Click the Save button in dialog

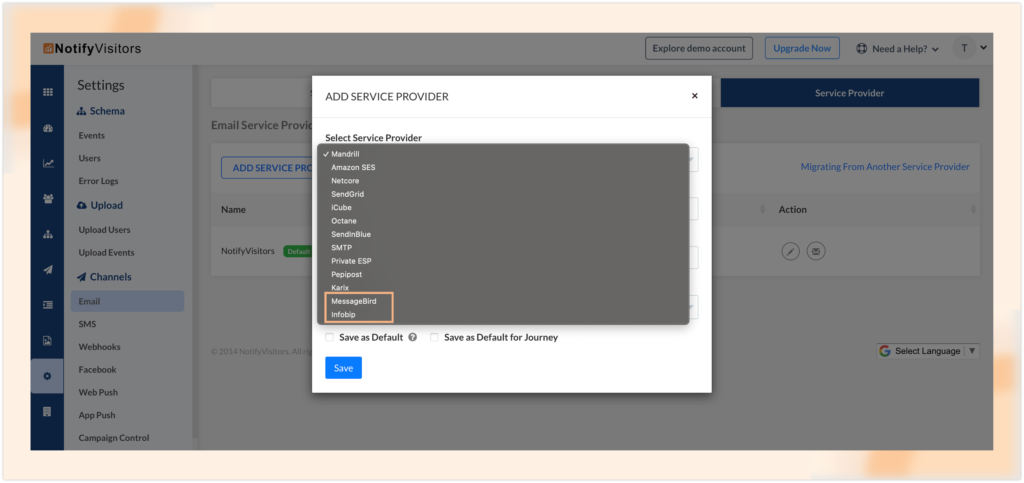[344, 367]
